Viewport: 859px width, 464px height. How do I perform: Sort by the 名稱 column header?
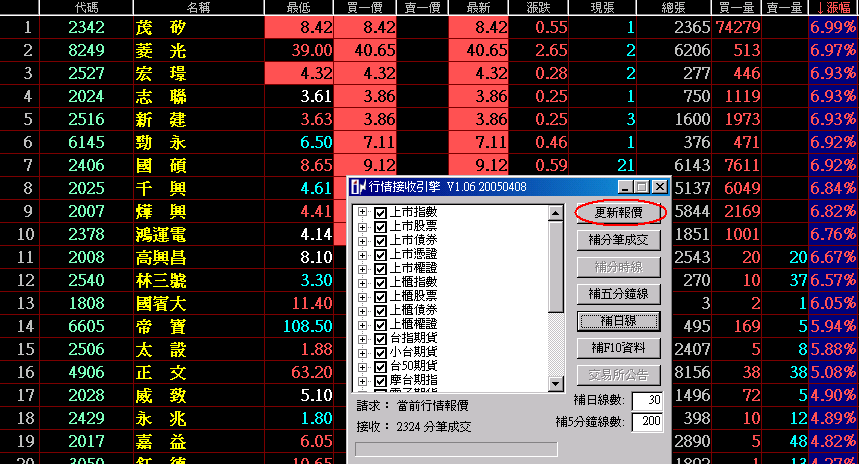click(x=198, y=7)
